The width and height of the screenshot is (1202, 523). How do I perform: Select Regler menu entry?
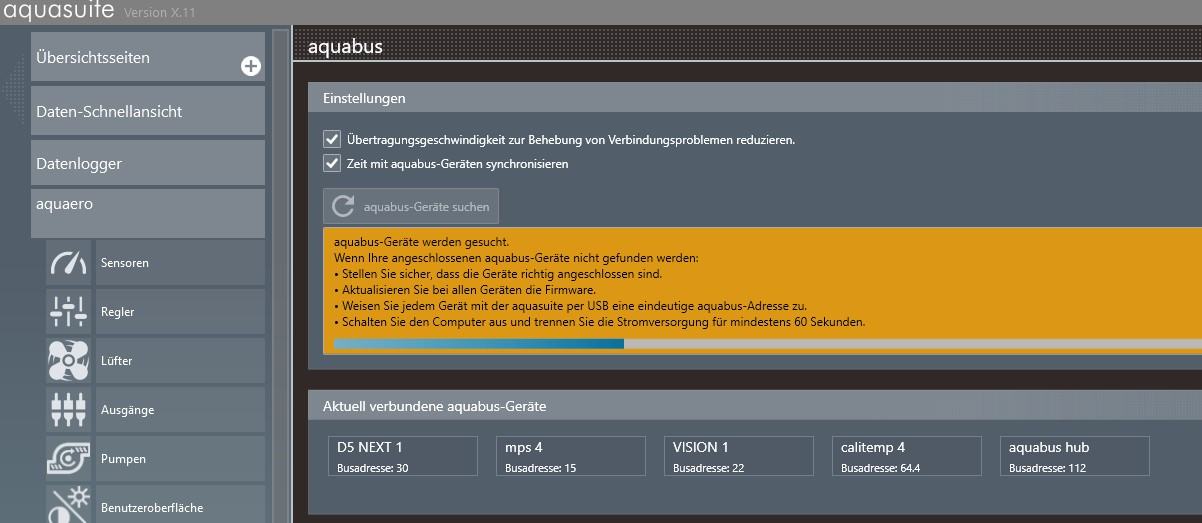[x=180, y=312]
